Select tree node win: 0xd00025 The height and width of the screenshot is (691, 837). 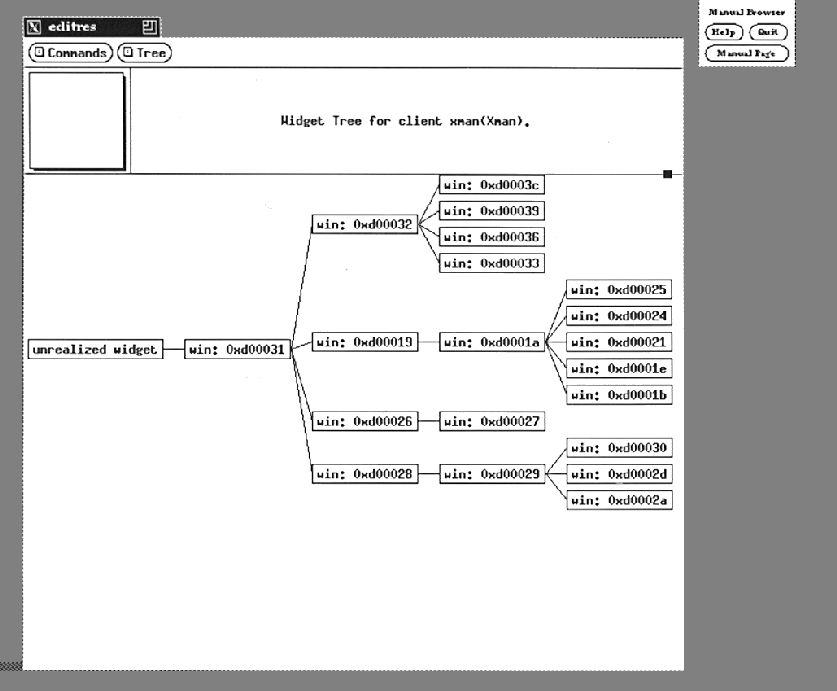click(x=619, y=290)
